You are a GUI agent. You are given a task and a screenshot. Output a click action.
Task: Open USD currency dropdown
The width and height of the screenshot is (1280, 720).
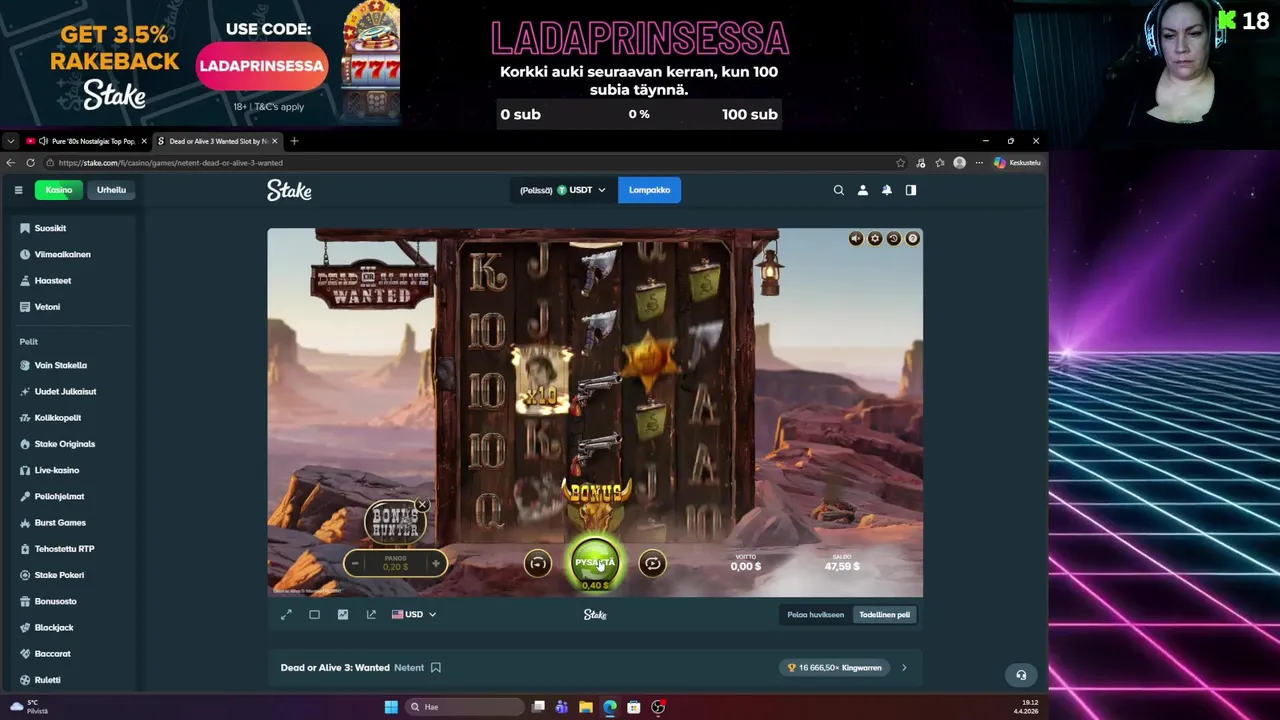(414, 614)
